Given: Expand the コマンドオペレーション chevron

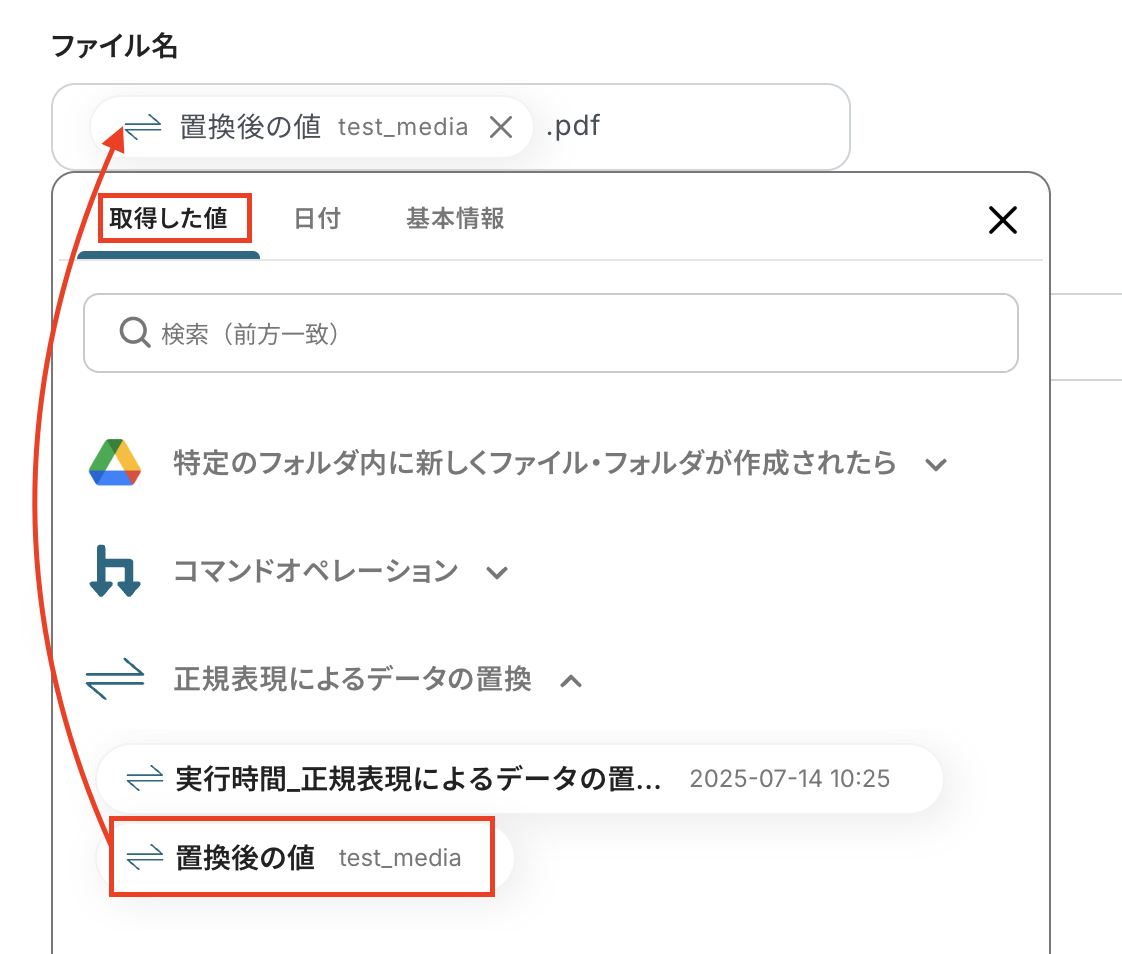Looking at the screenshot, I should click(497, 573).
